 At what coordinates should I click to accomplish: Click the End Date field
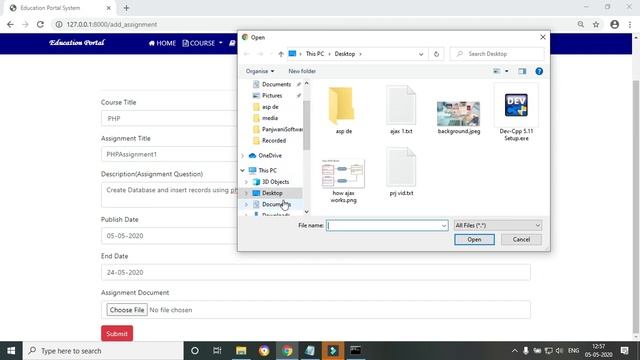click(x=316, y=272)
